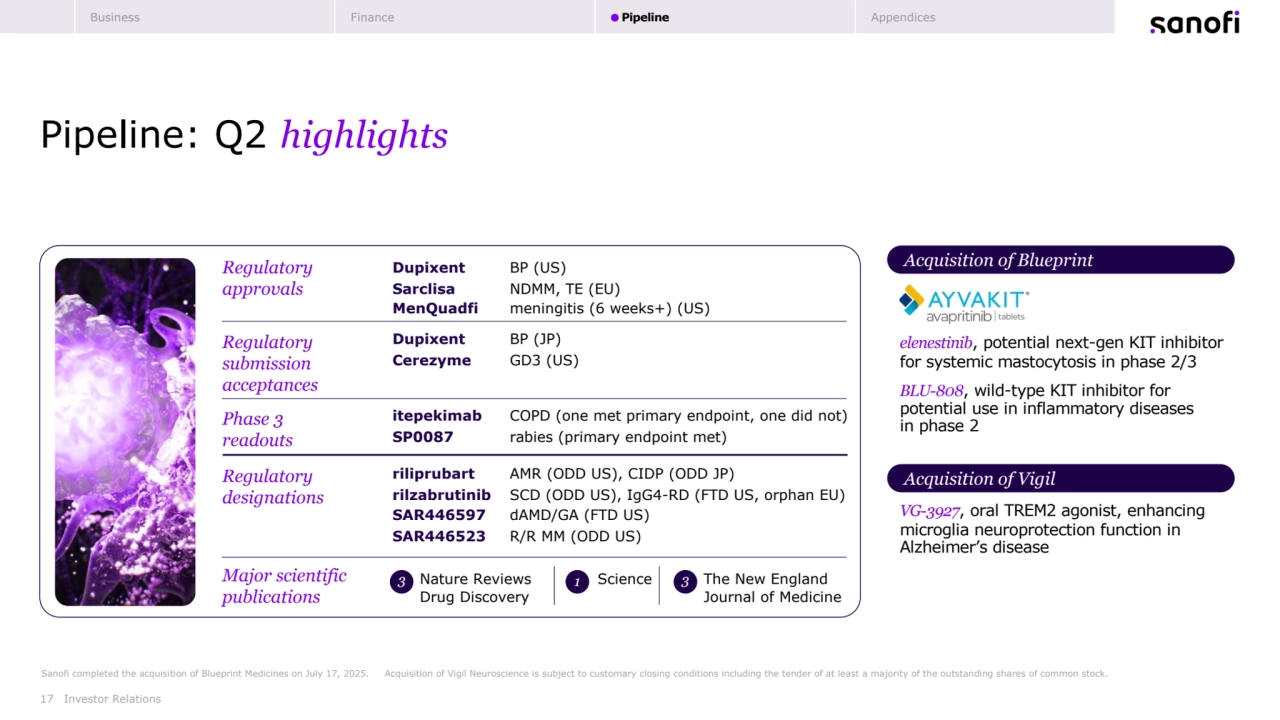
Task: Click the dAMD/GA (FTD US) text
Action: [x=579, y=515]
